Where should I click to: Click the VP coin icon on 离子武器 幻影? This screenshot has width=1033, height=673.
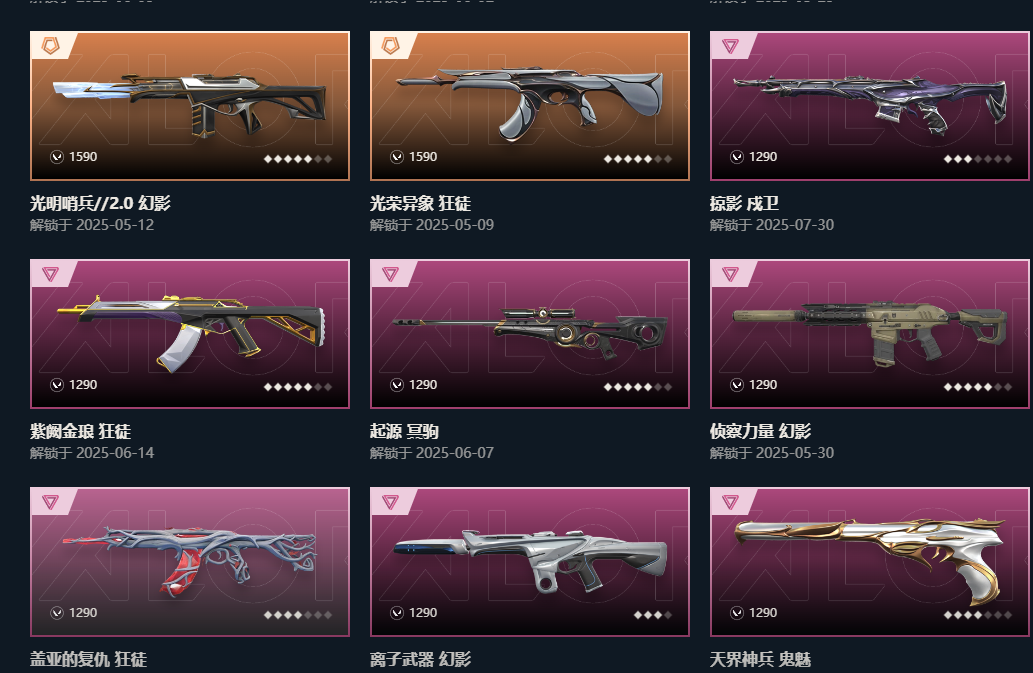(x=397, y=613)
